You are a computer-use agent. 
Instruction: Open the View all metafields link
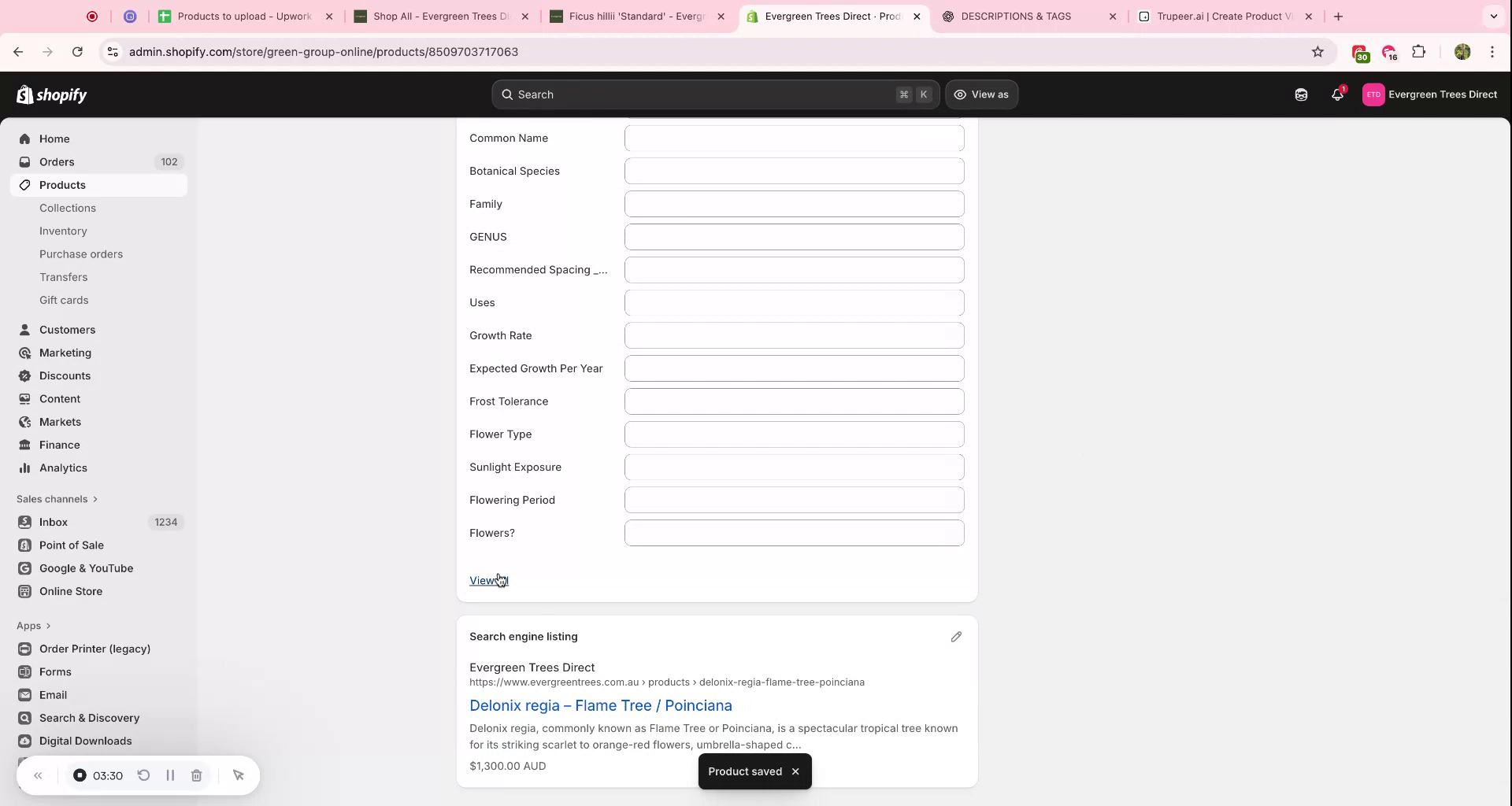click(x=487, y=581)
